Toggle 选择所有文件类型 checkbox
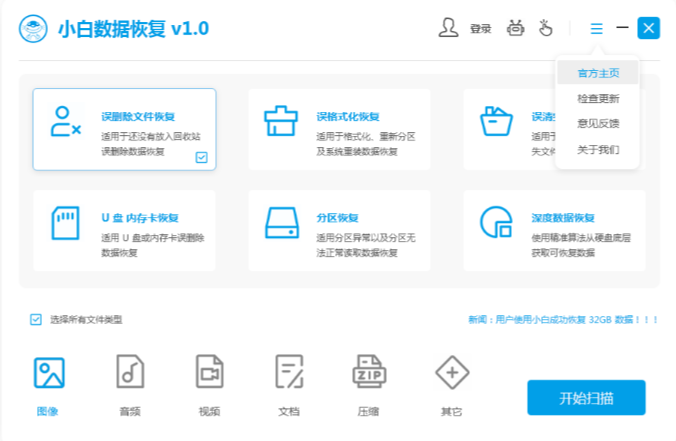The width and height of the screenshot is (676, 441). click(36, 320)
